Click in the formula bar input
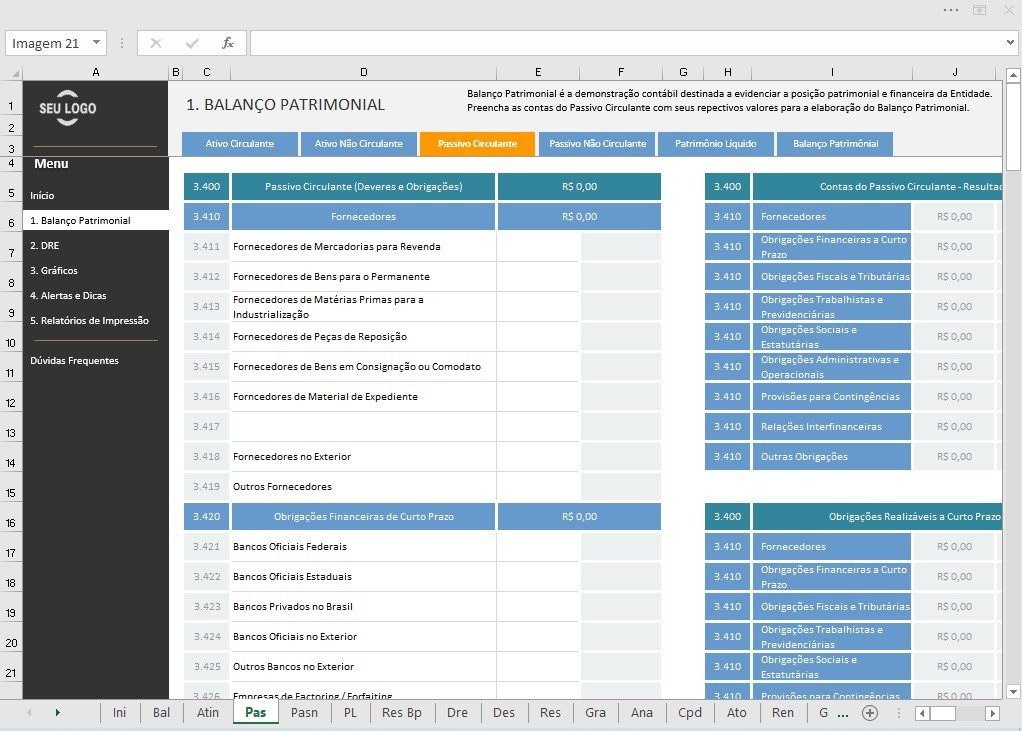Screen dimensions: 1022x731 click(626, 43)
